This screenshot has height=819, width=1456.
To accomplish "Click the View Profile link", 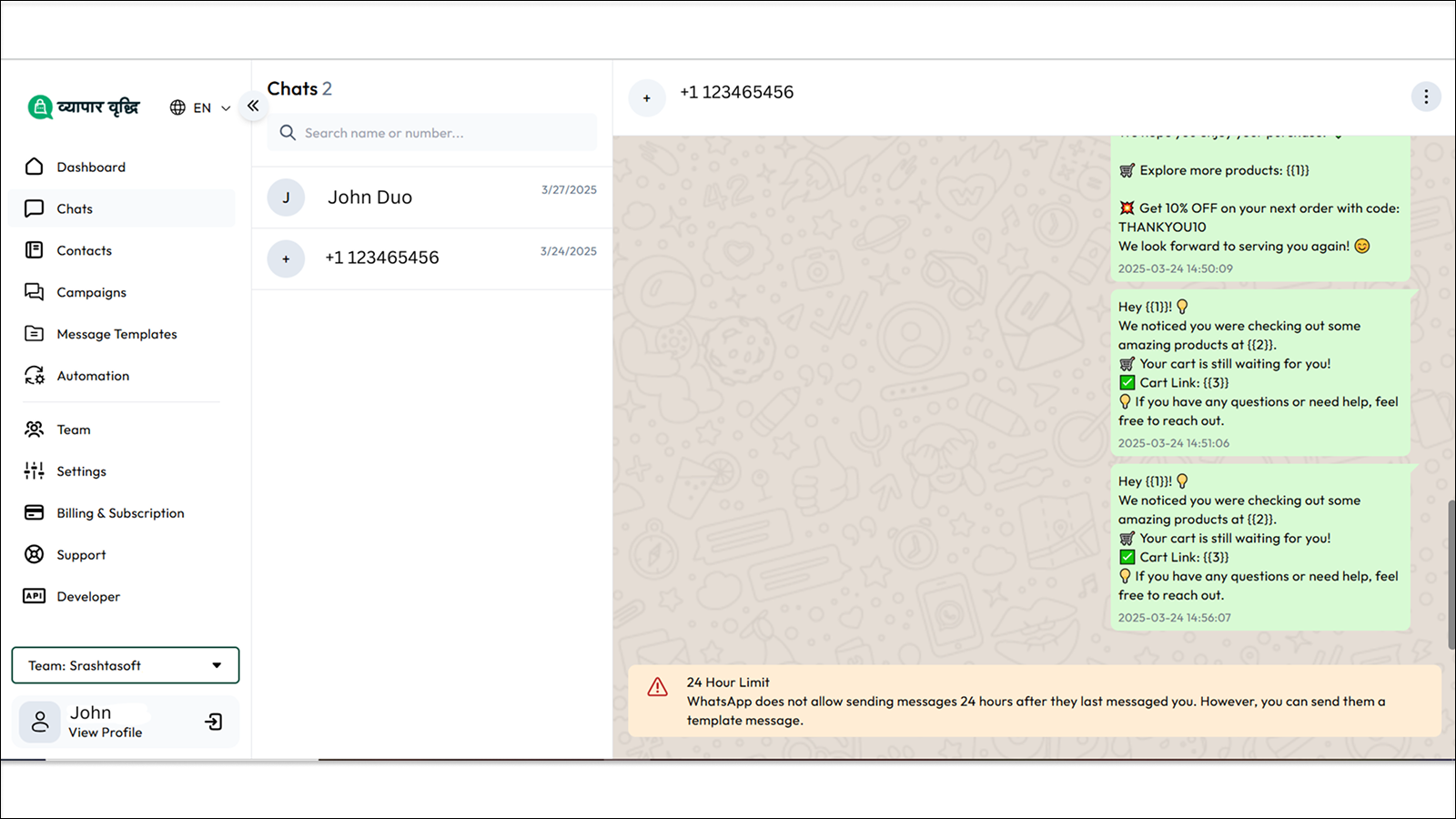I will pos(106,732).
